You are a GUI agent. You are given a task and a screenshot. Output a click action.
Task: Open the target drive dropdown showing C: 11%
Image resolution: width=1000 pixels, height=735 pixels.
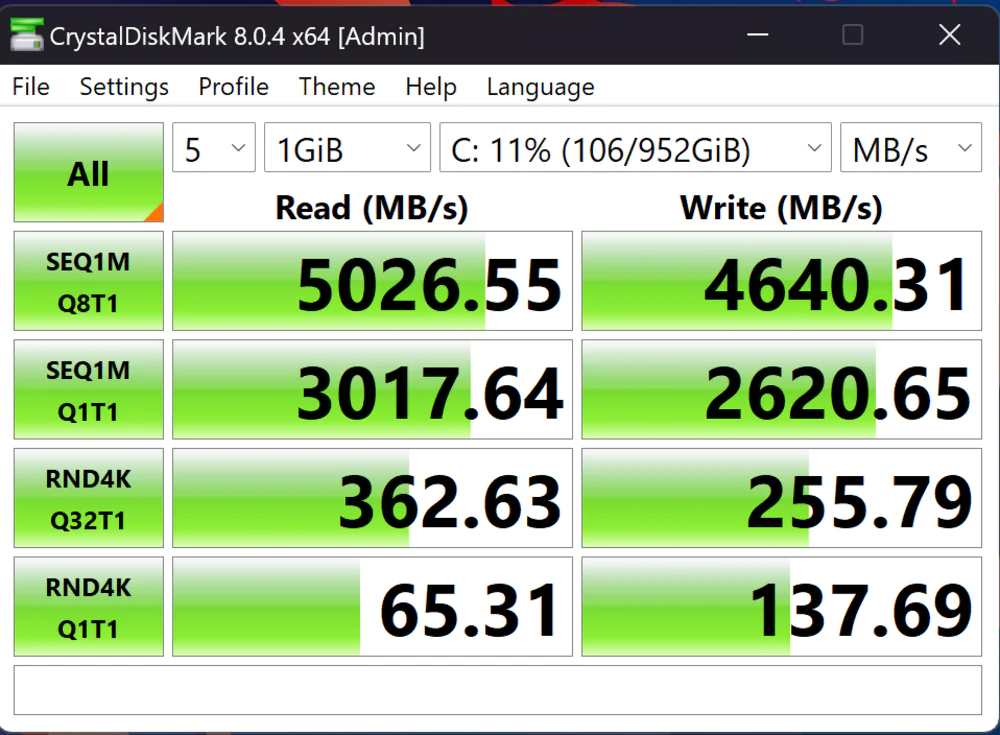click(x=635, y=147)
